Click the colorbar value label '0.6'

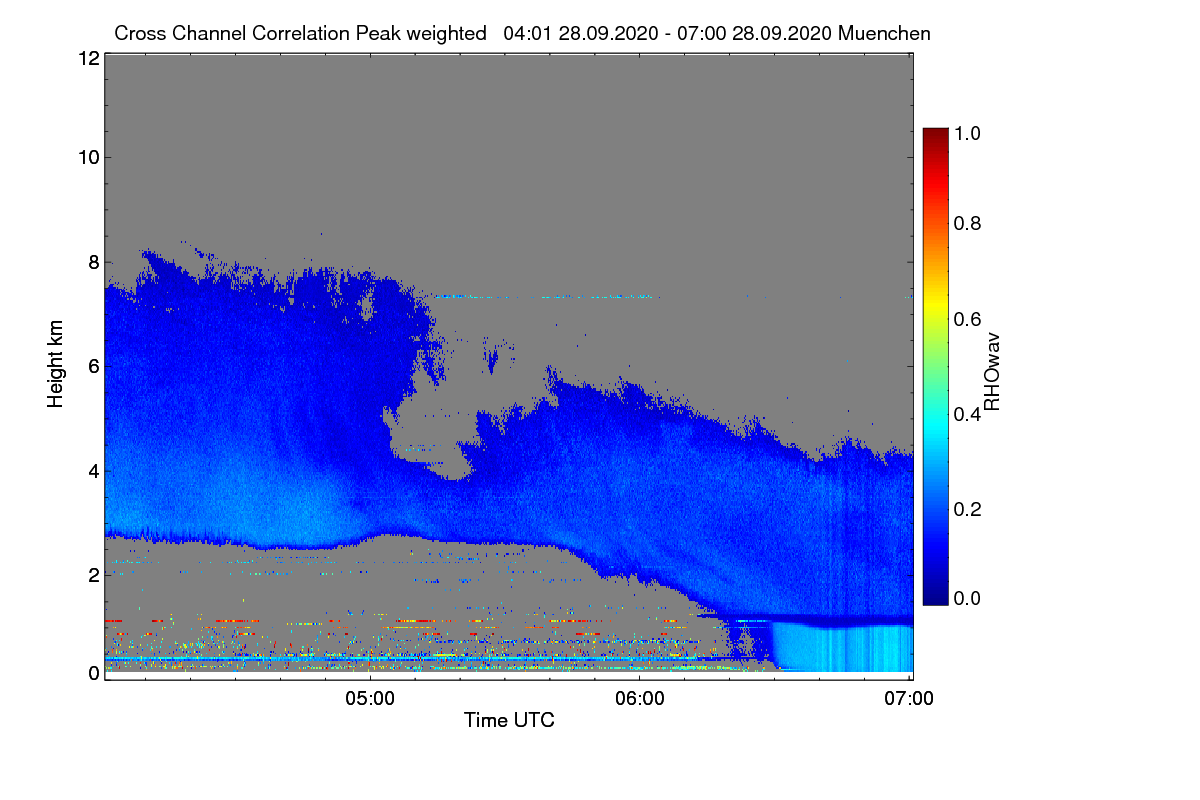coord(968,318)
